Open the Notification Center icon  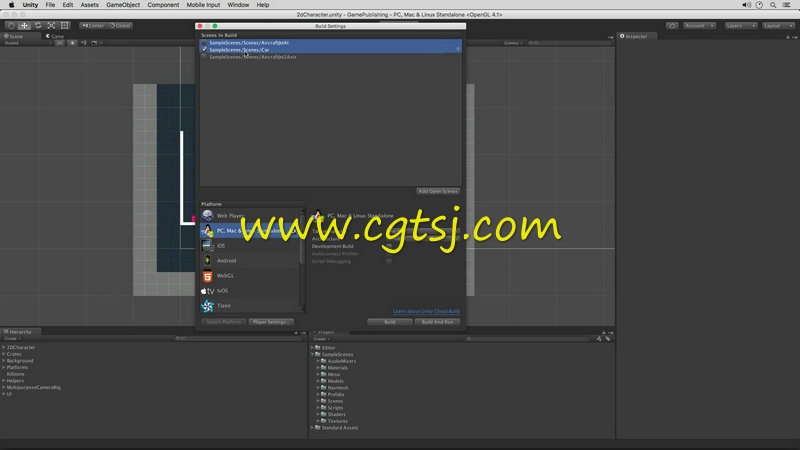point(787,5)
